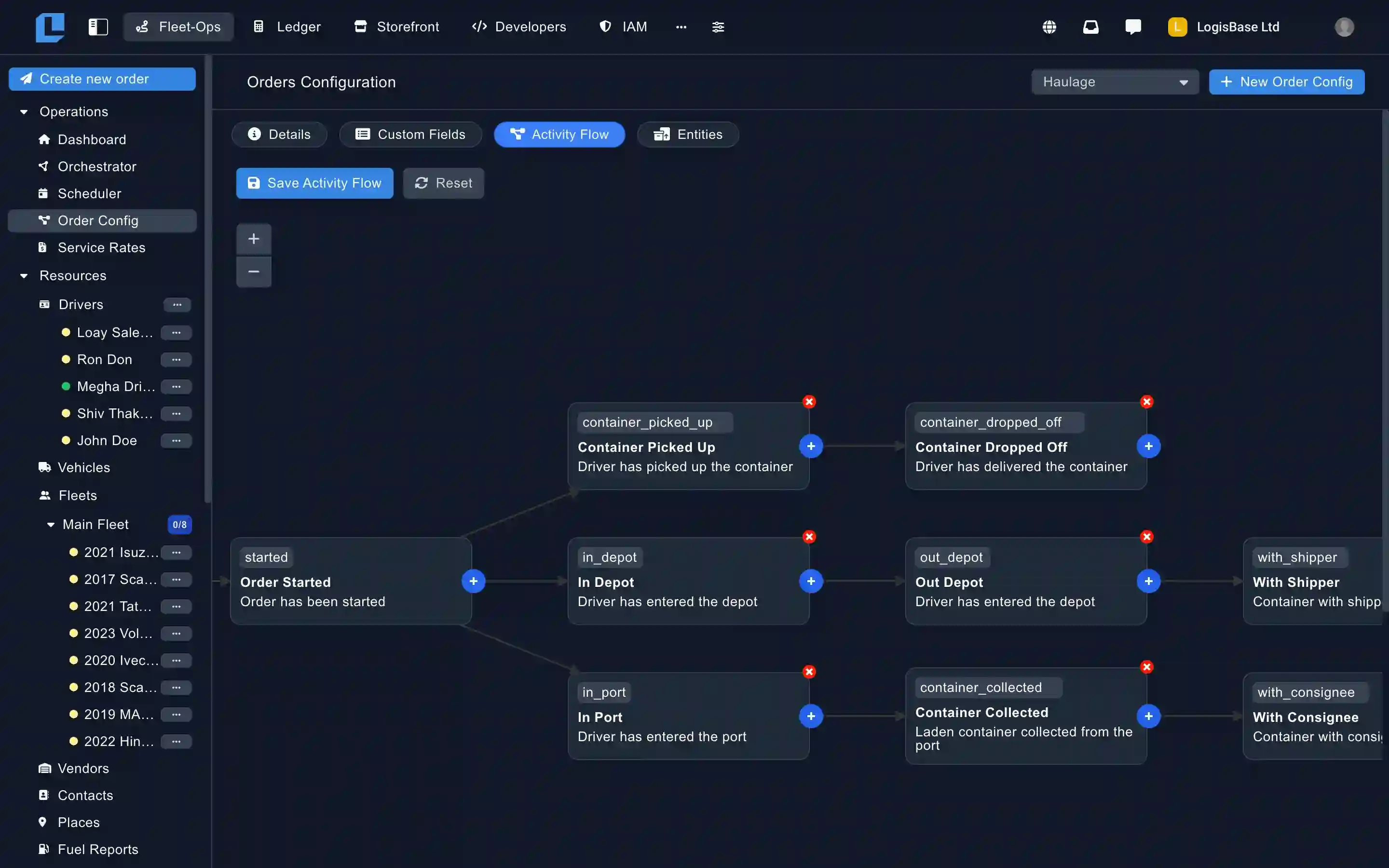Click the user avatar icon
The height and width of the screenshot is (868, 1389).
pos(1344,27)
